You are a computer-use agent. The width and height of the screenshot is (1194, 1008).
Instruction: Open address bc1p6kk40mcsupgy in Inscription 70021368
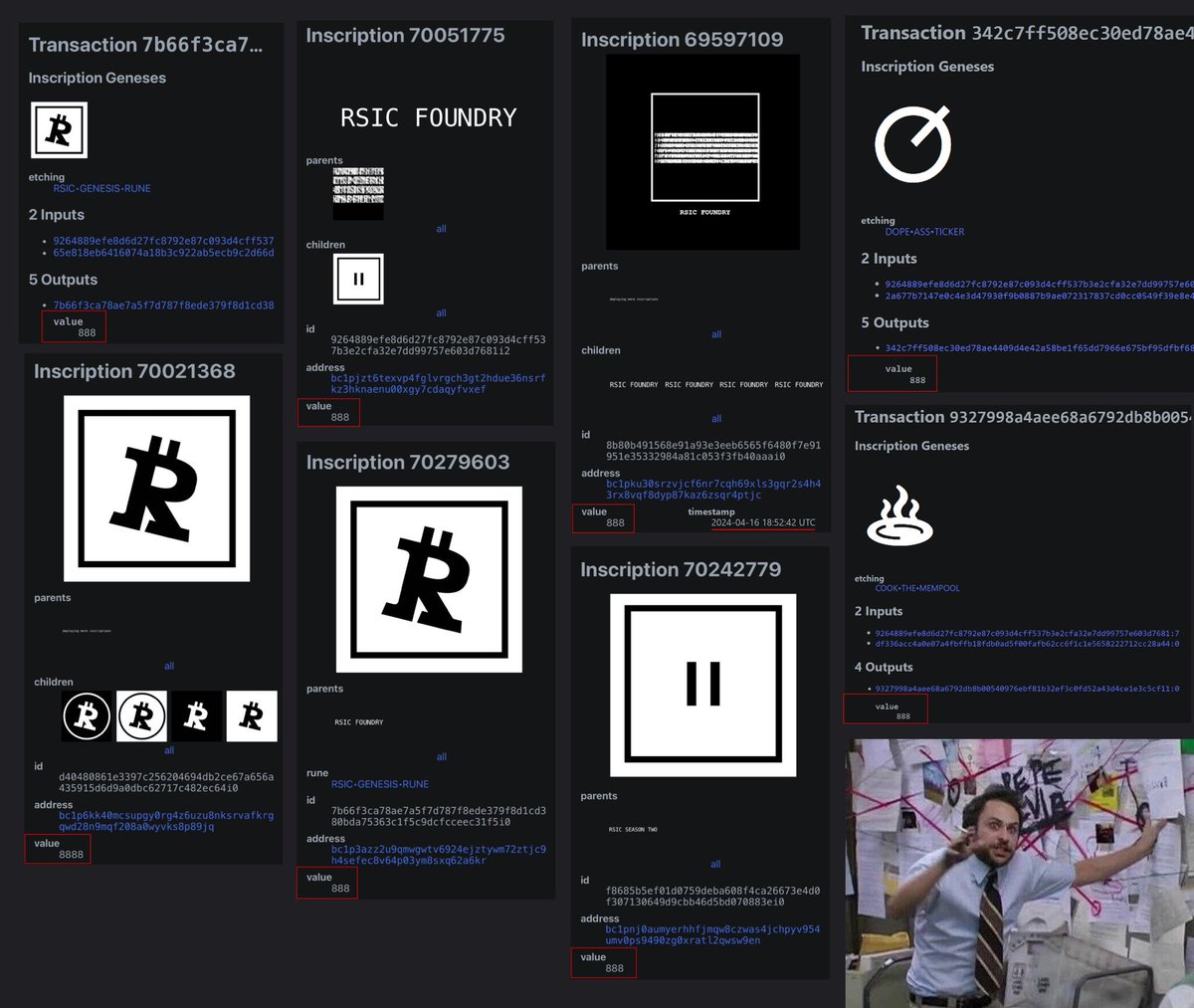[x=166, y=821]
